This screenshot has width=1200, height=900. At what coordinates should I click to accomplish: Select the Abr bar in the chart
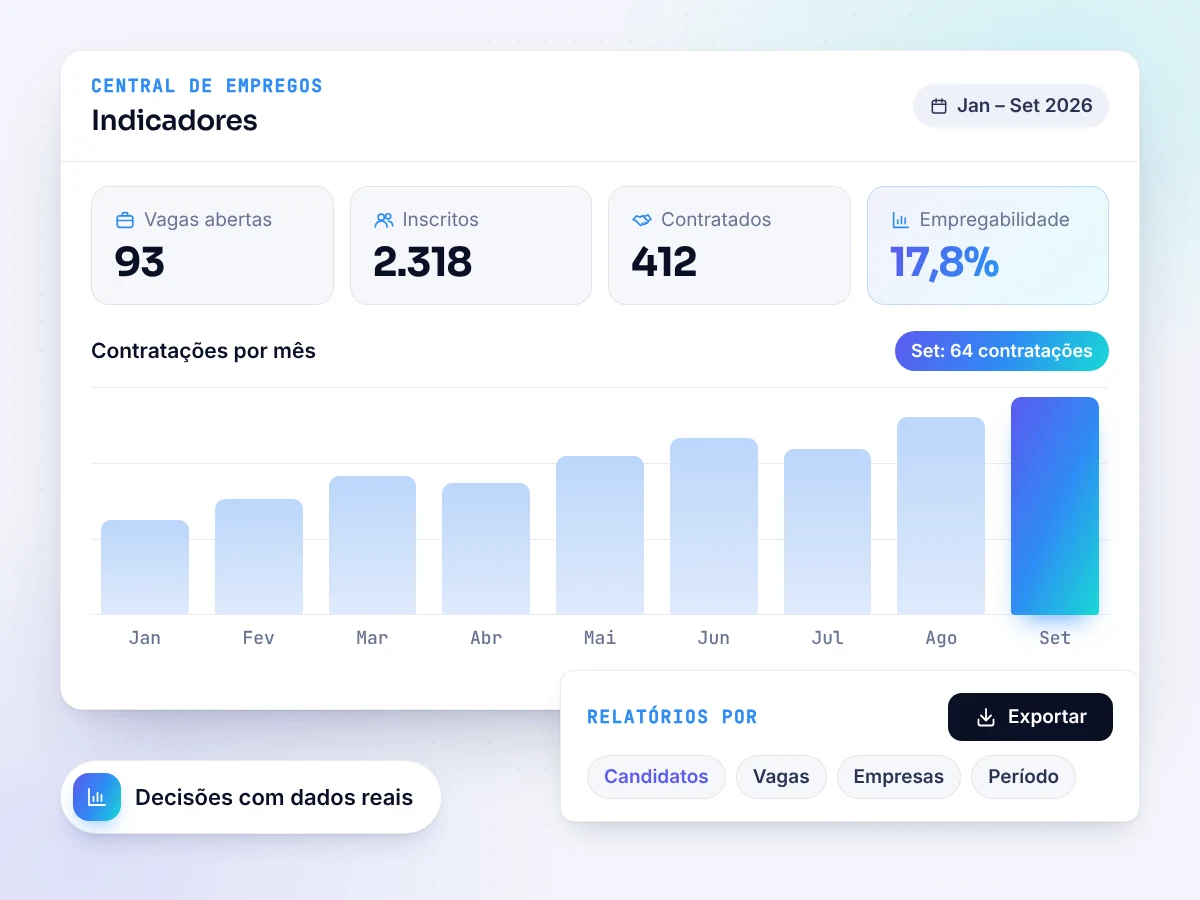coord(486,549)
